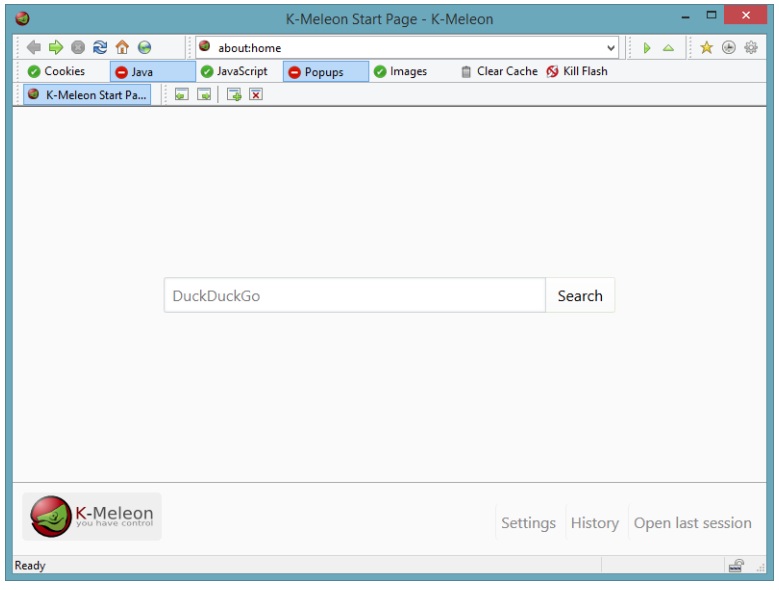The width and height of the screenshot is (779, 590).
Task: Click the Search button
Action: [580, 296]
